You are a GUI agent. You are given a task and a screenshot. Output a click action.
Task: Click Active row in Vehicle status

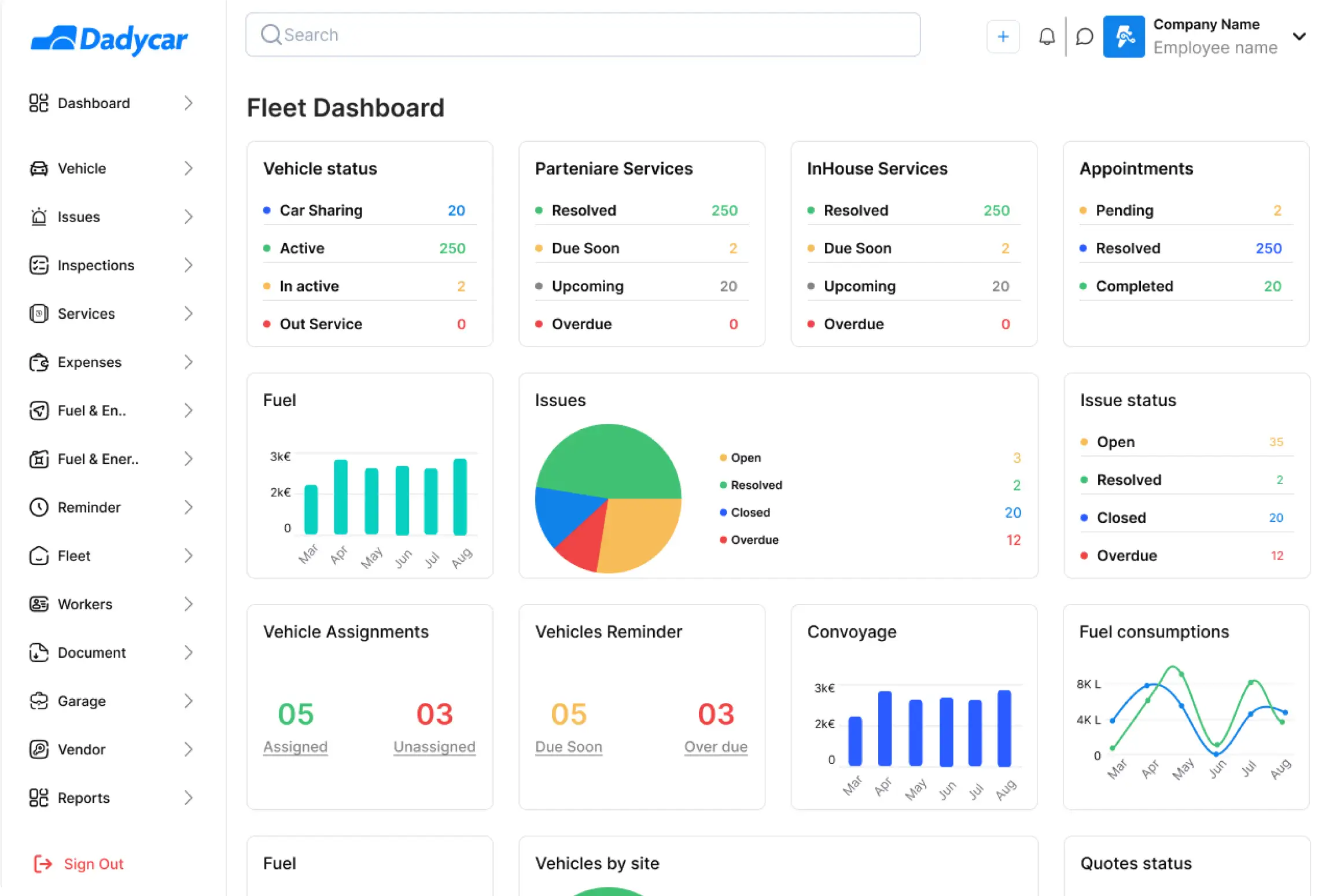coord(370,248)
